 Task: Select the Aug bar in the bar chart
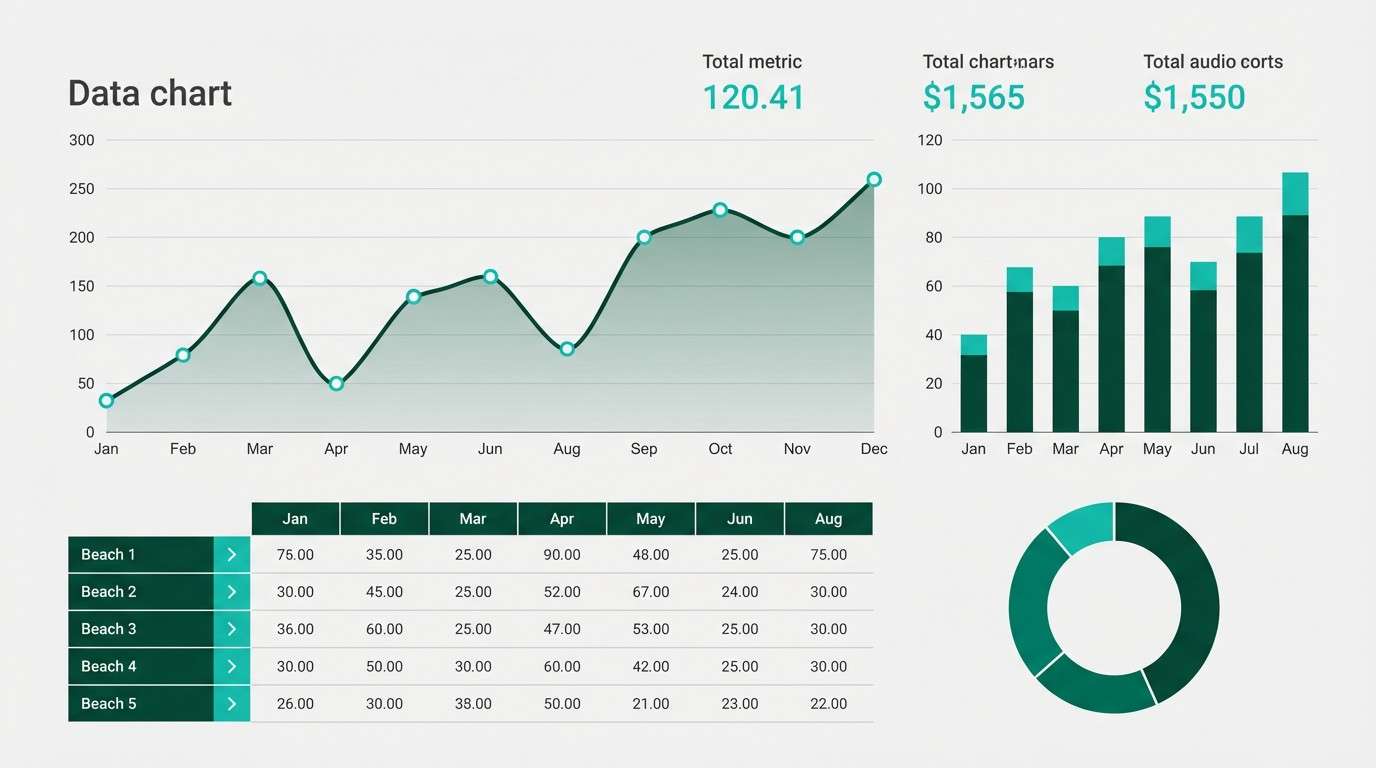point(1295,300)
